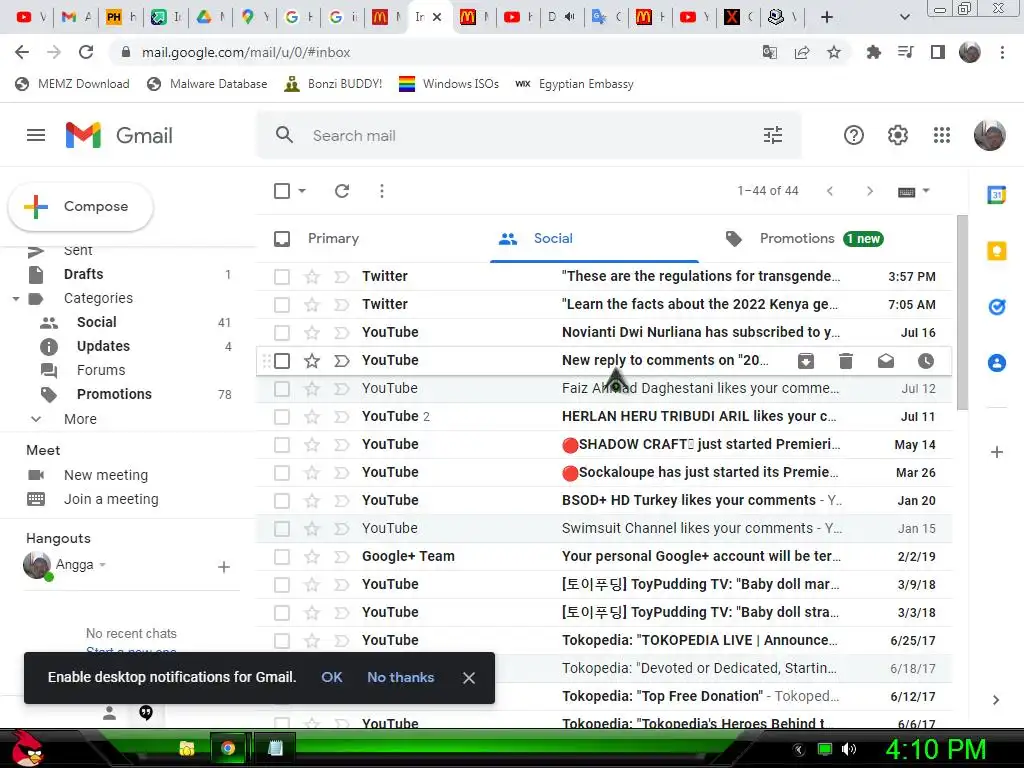
Task: Start a new Hangouts chat plus icon
Action: [223, 567]
